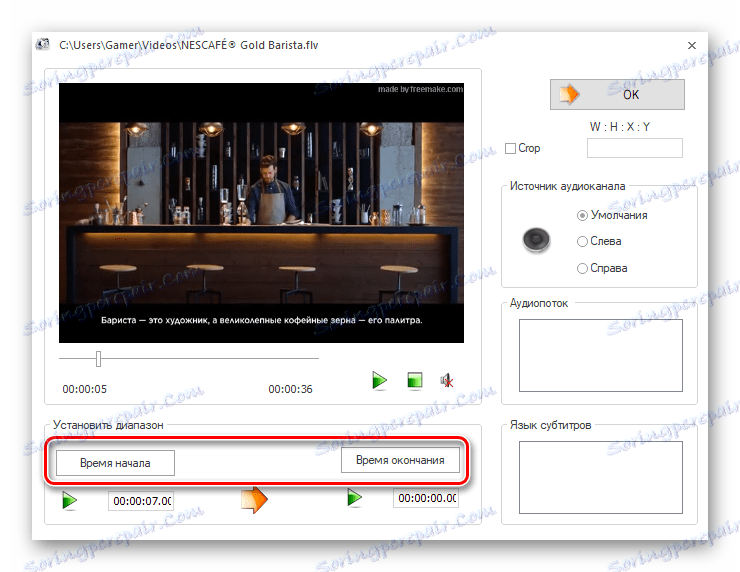The width and height of the screenshot is (740, 572).
Task: Close the dialog window
Action: click(x=691, y=45)
